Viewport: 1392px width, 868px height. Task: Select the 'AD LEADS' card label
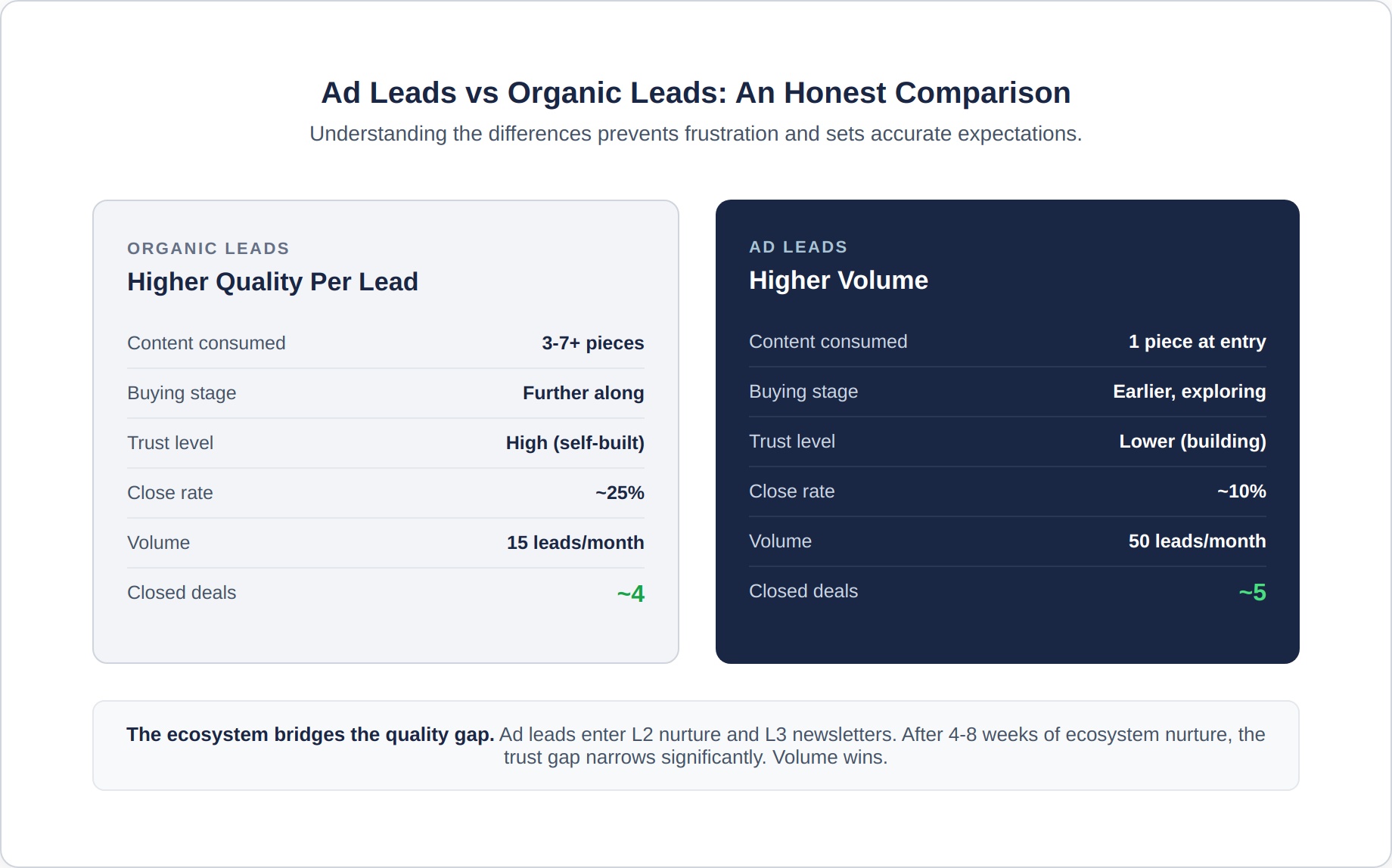(797, 247)
